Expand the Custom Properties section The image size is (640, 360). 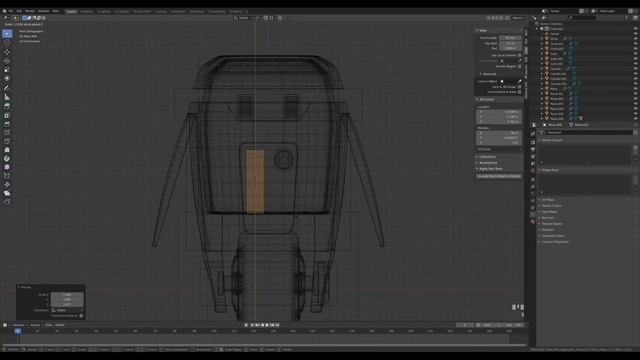pyautogui.click(x=554, y=242)
